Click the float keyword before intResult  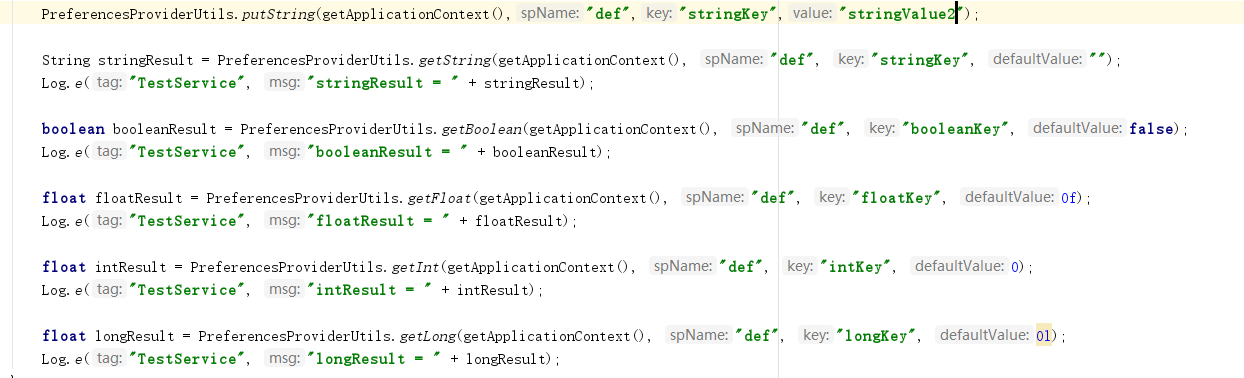coord(65,267)
